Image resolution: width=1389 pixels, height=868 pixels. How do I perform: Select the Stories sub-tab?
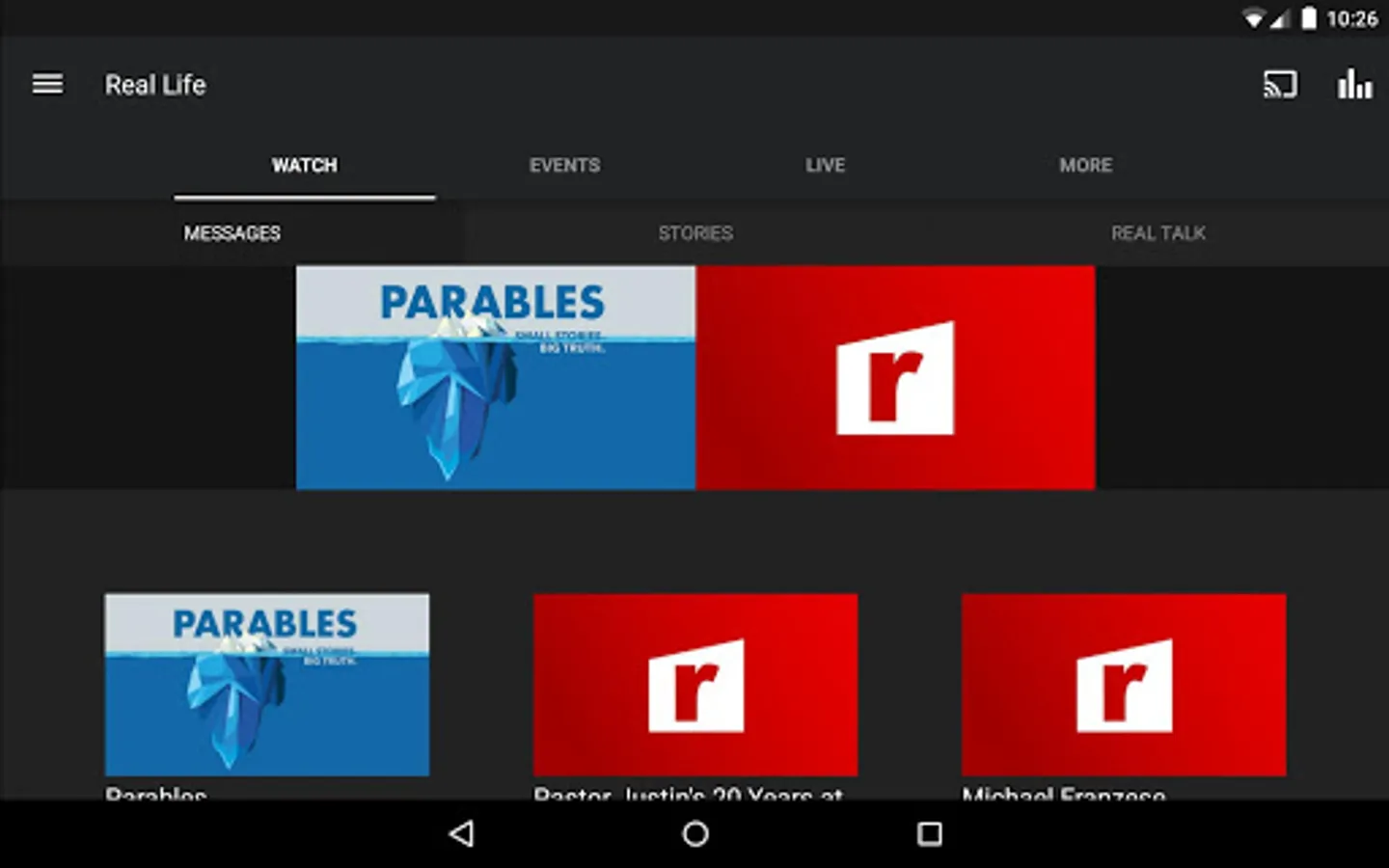(x=695, y=233)
